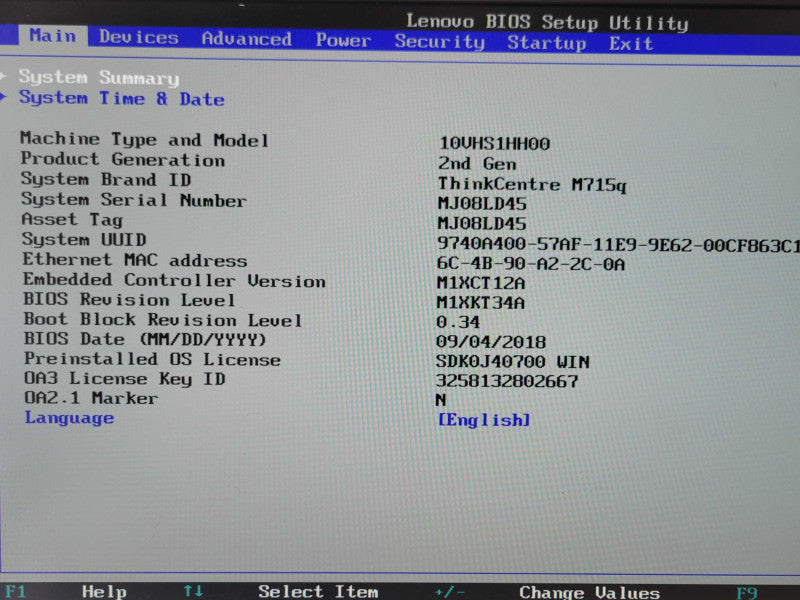The image size is (800, 600).
Task: Click the 3258132802667 key ID value
Action: [507, 381]
